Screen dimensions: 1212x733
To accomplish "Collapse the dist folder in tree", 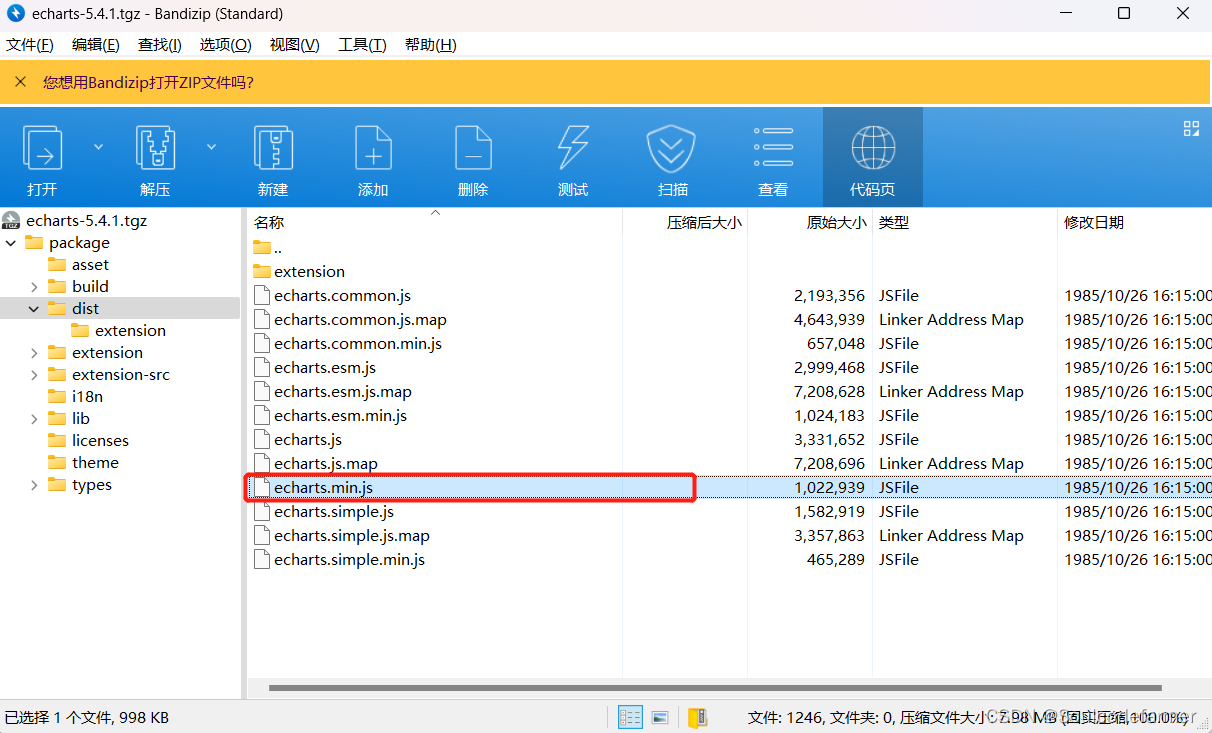I will point(34,309).
